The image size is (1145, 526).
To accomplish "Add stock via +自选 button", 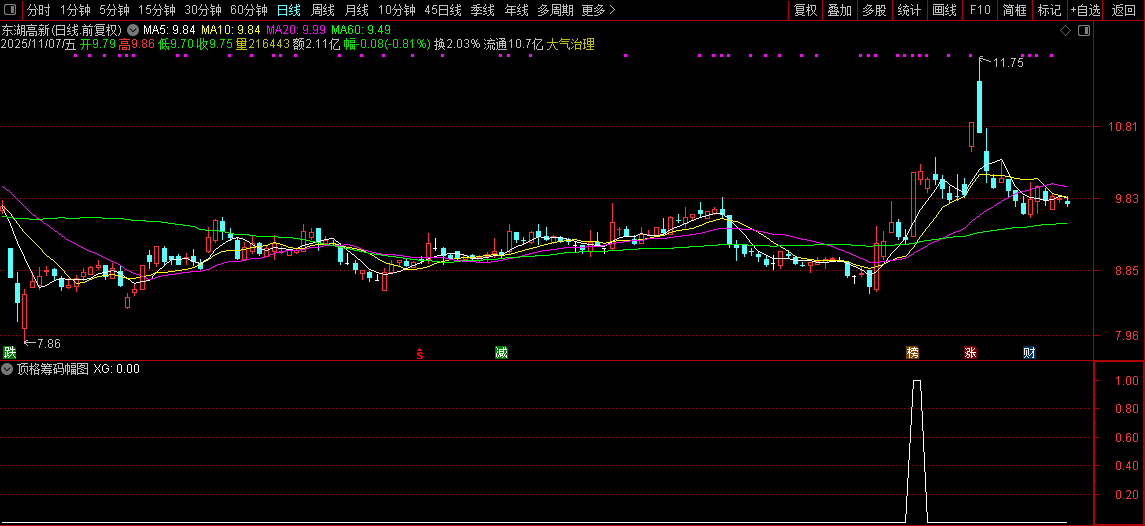I will click(1085, 10).
